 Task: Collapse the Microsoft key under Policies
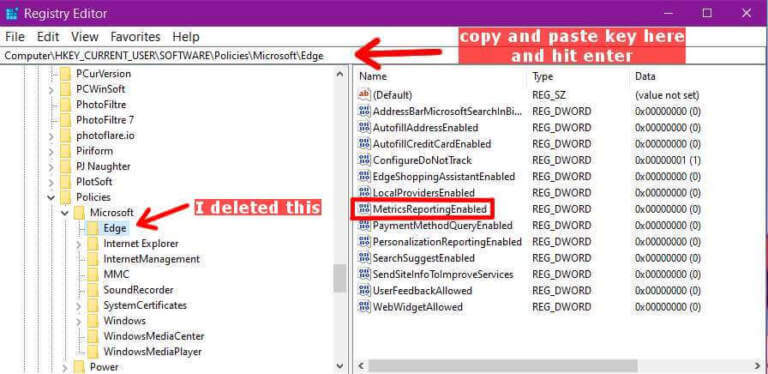[x=65, y=213]
